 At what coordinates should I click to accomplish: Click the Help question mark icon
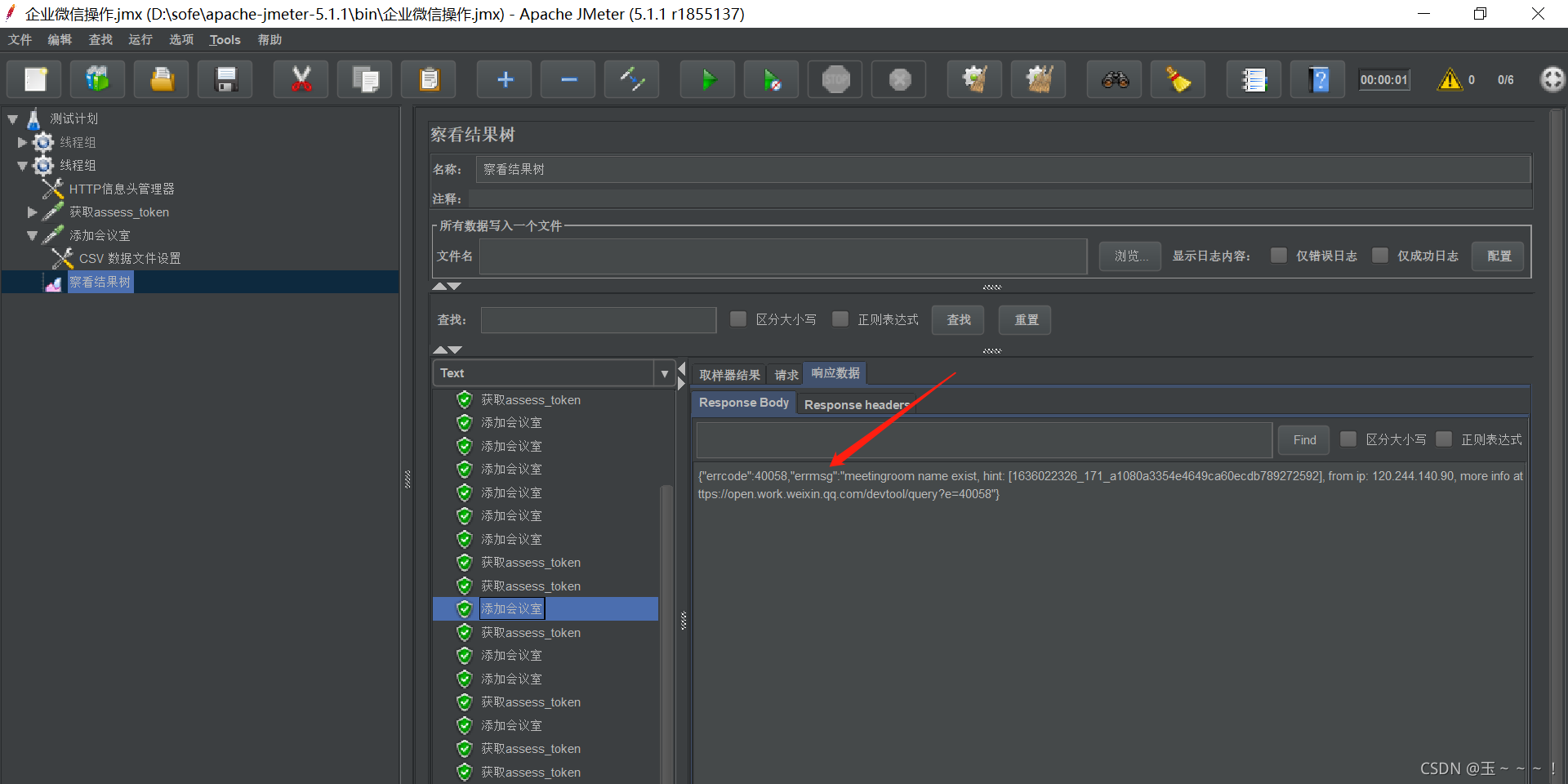coord(1318,79)
